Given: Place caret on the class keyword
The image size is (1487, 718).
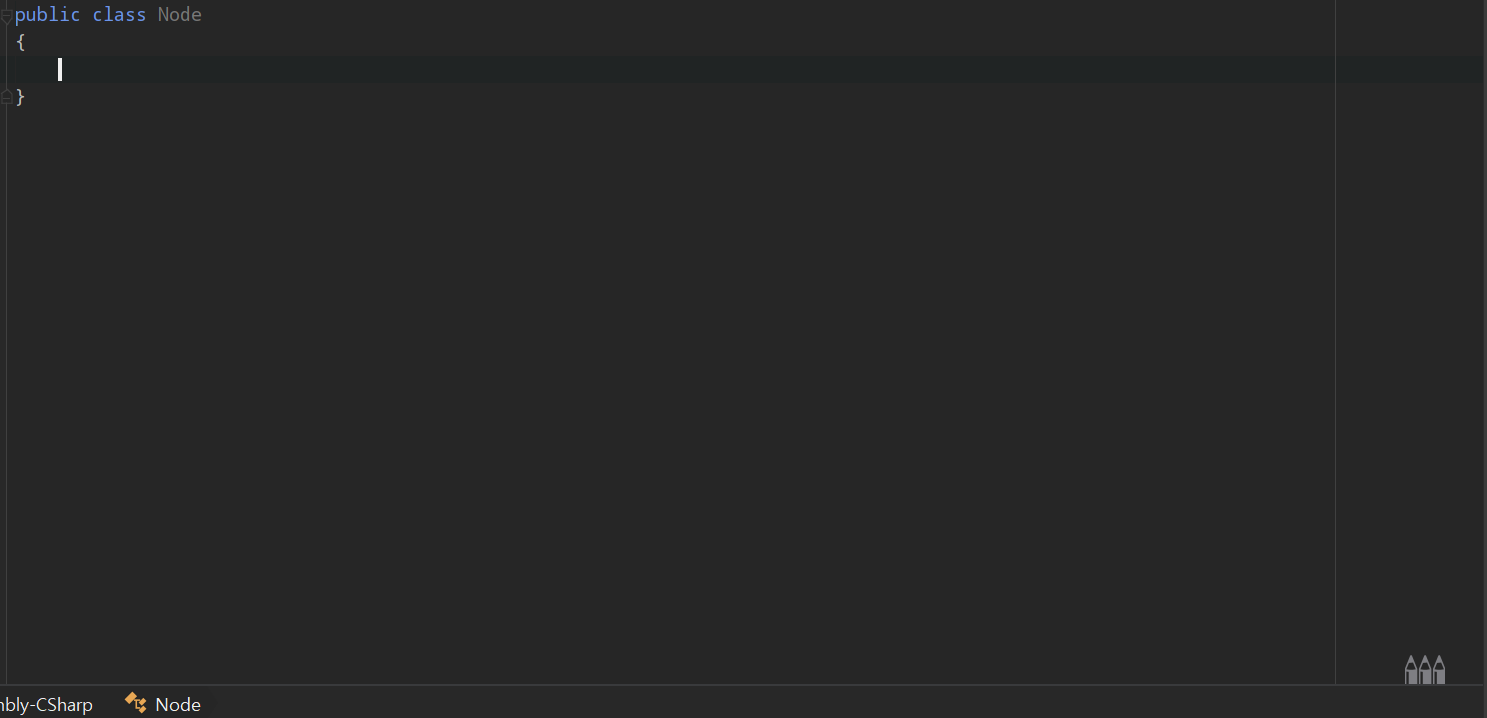Looking at the screenshot, I should pyautogui.click(x=119, y=15).
